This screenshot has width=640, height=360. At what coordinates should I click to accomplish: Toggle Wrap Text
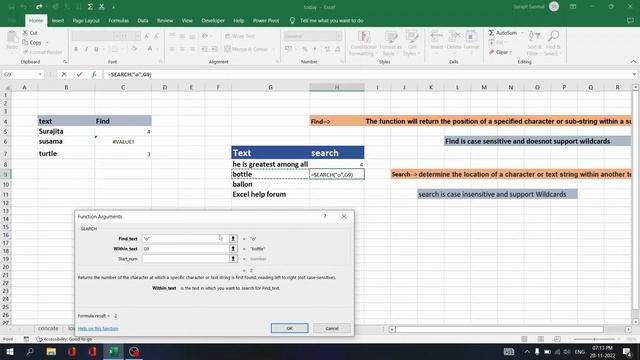(x=240, y=36)
